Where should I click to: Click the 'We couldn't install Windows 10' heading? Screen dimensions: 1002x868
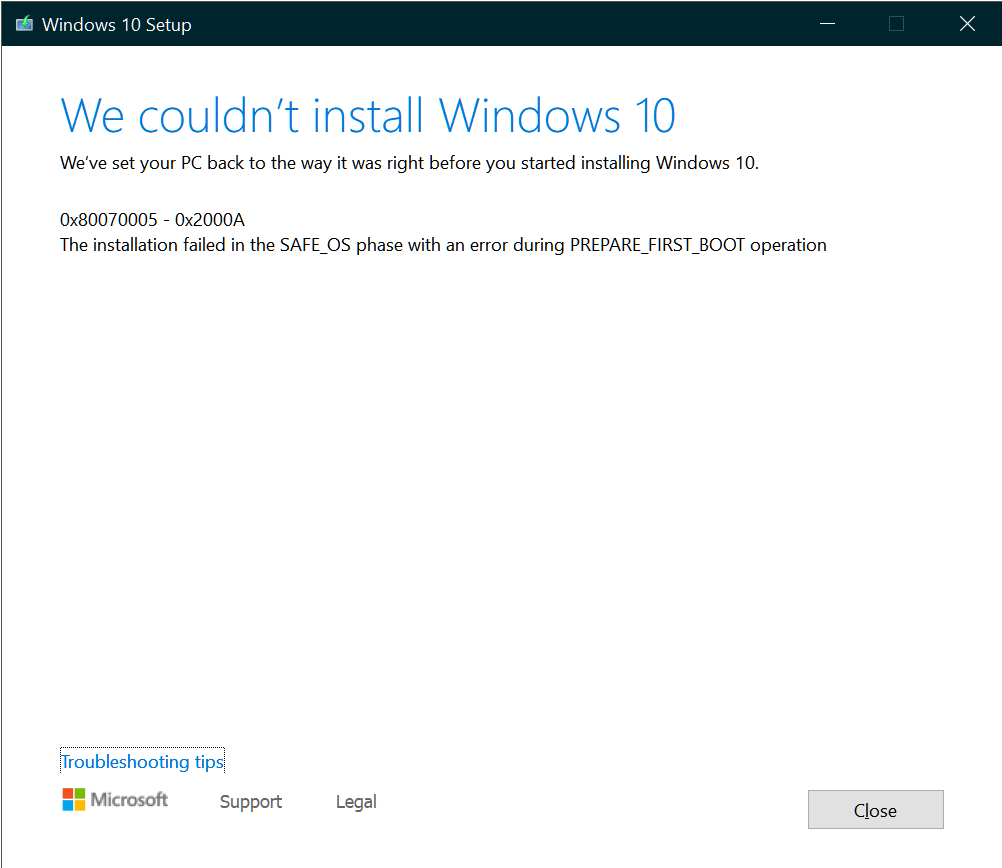(367, 116)
